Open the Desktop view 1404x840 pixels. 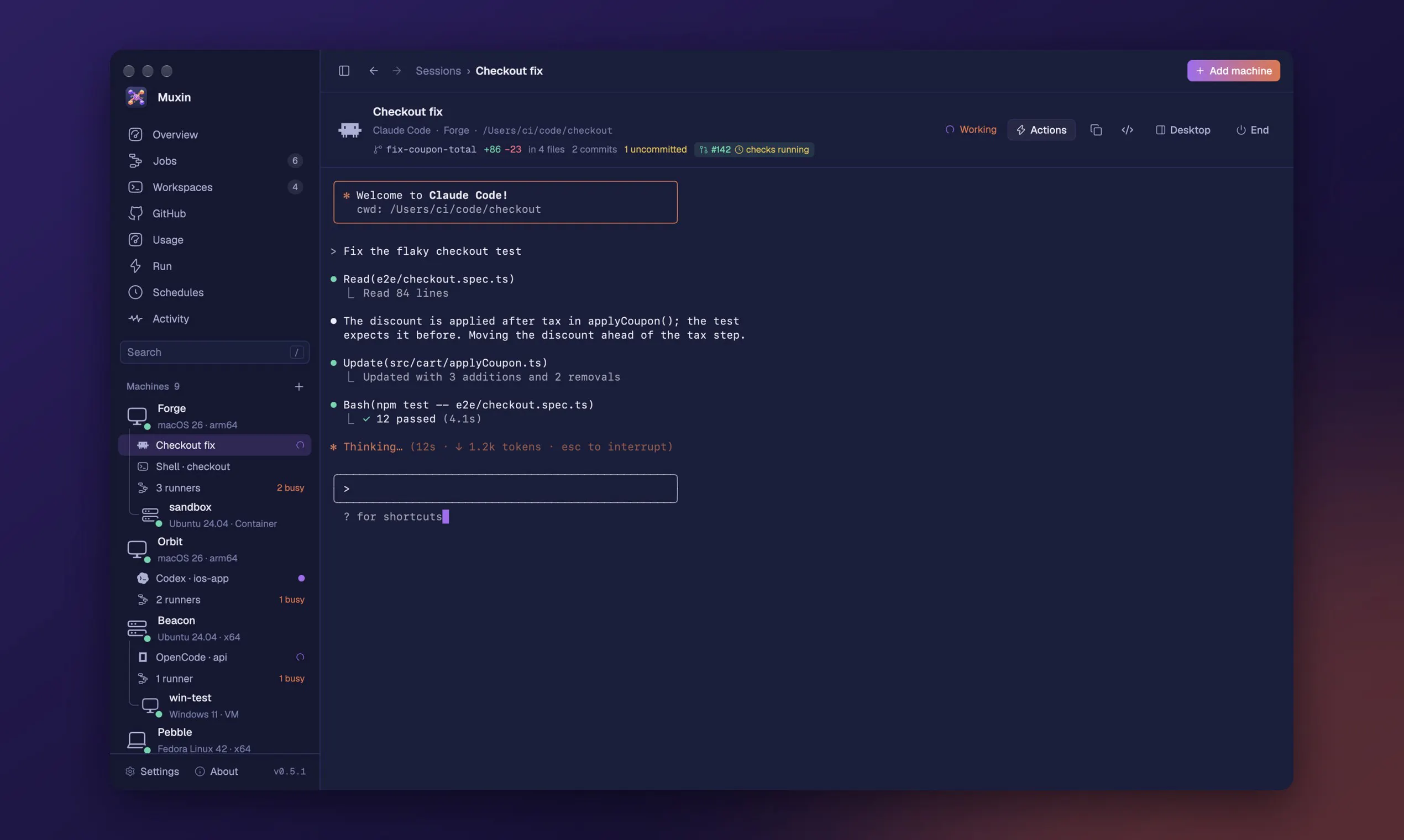1183,130
